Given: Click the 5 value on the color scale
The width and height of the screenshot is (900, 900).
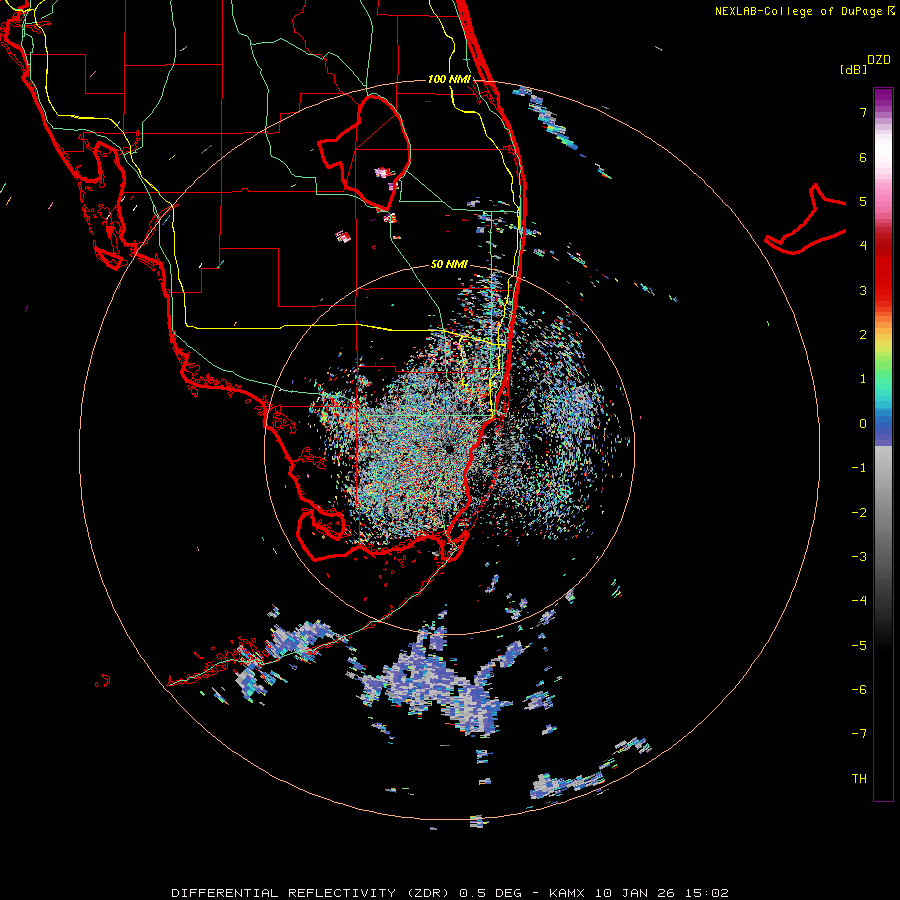Looking at the screenshot, I should (863, 201).
